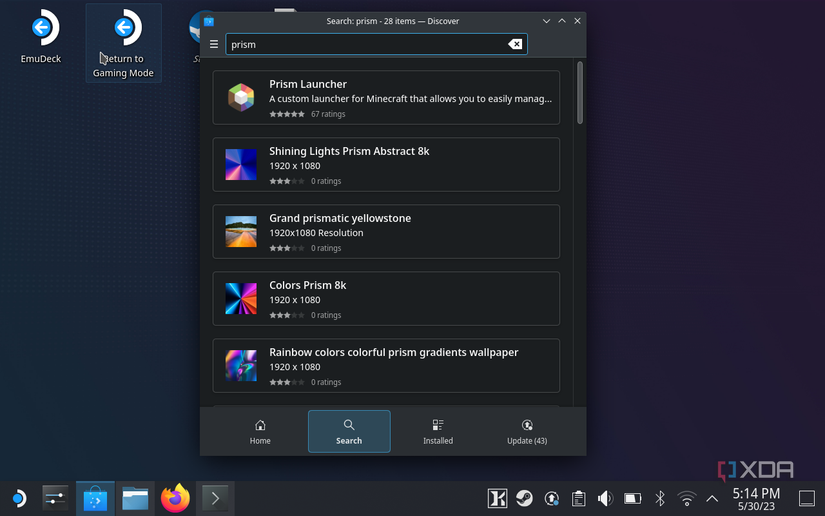This screenshot has height=516, width=825.
Task: Select the Search tab
Action: (349, 431)
